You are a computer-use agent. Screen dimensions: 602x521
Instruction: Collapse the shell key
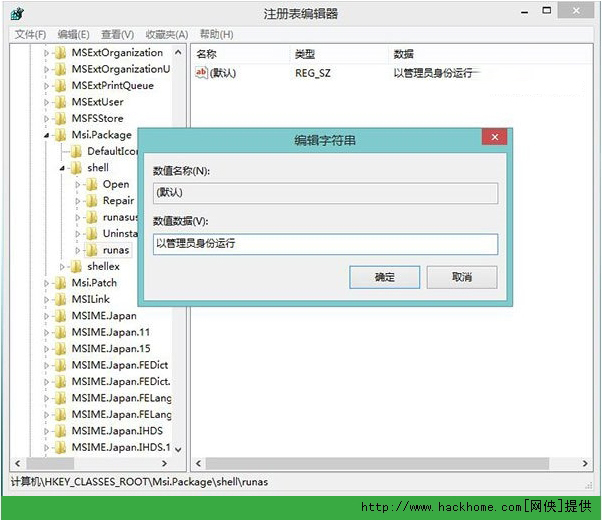coord(62,168)
